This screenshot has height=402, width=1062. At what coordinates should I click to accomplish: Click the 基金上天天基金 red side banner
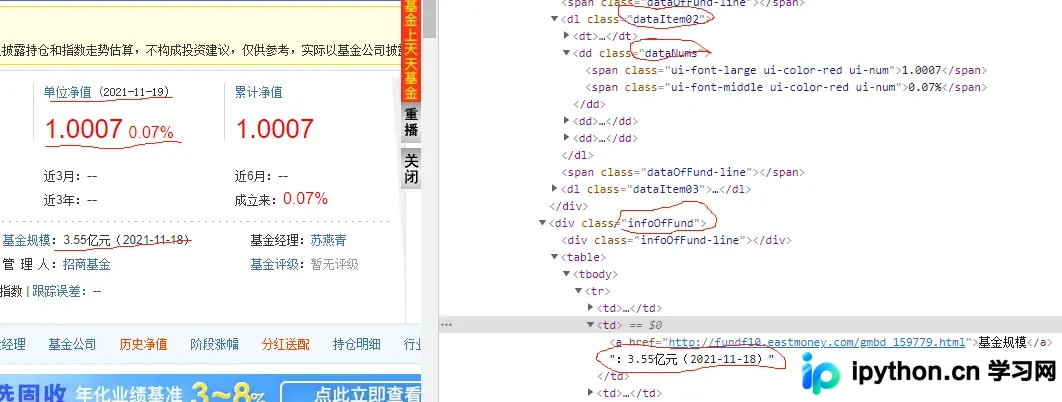[x=411, y=51]
